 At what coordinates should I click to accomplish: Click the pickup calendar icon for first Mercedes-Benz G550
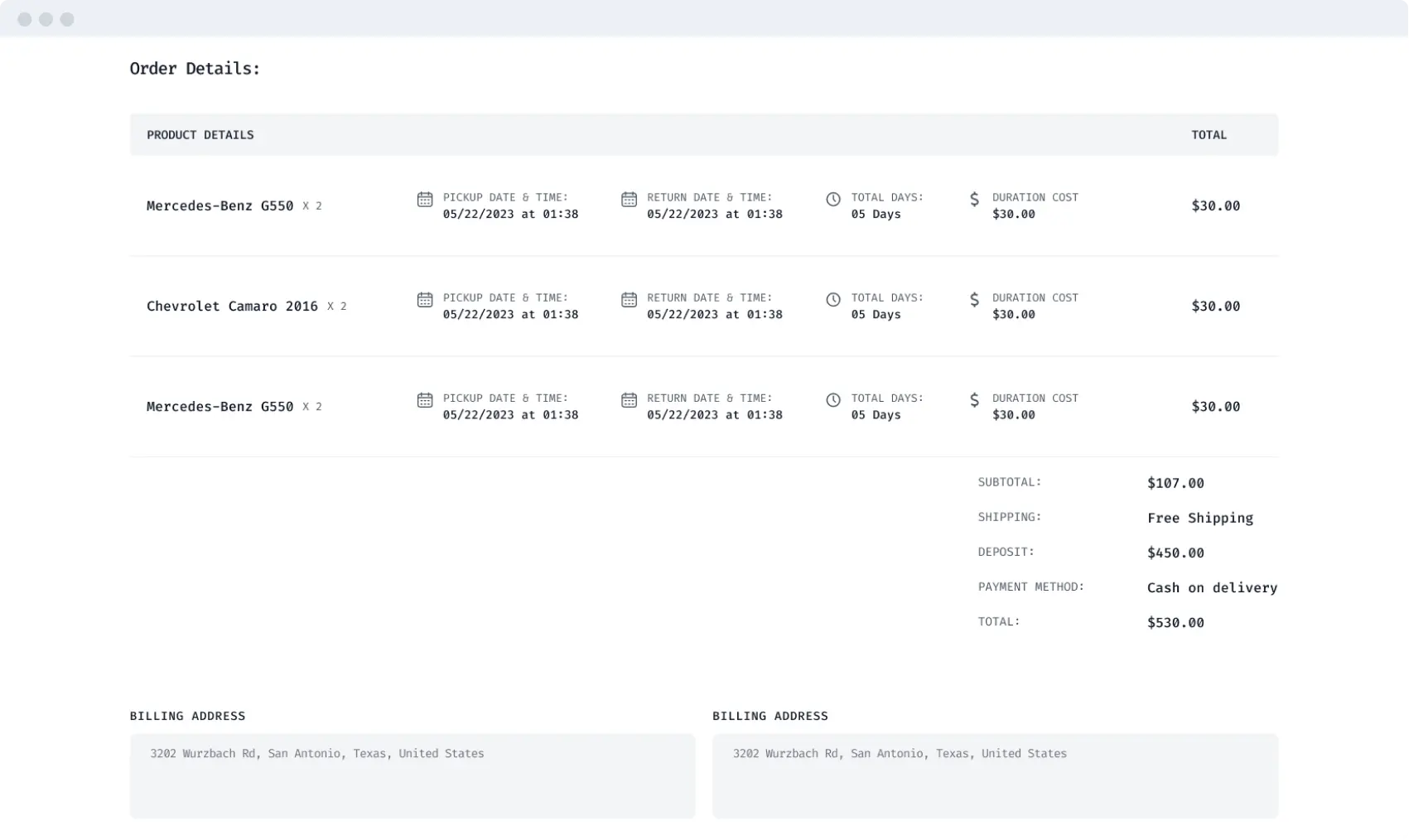pyautogui.click(x=425, y=200)
